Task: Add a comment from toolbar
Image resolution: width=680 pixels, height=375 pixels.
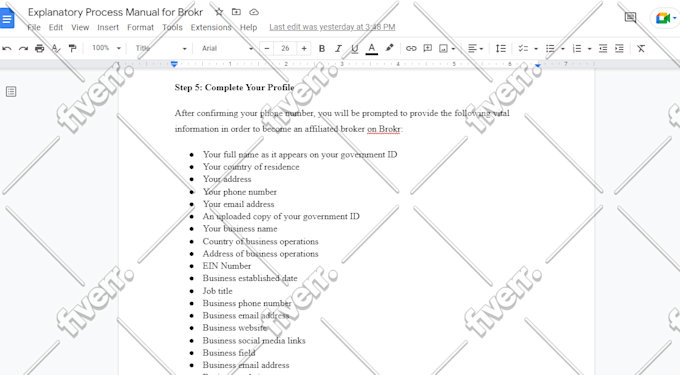Action: (x=428, y=48)
